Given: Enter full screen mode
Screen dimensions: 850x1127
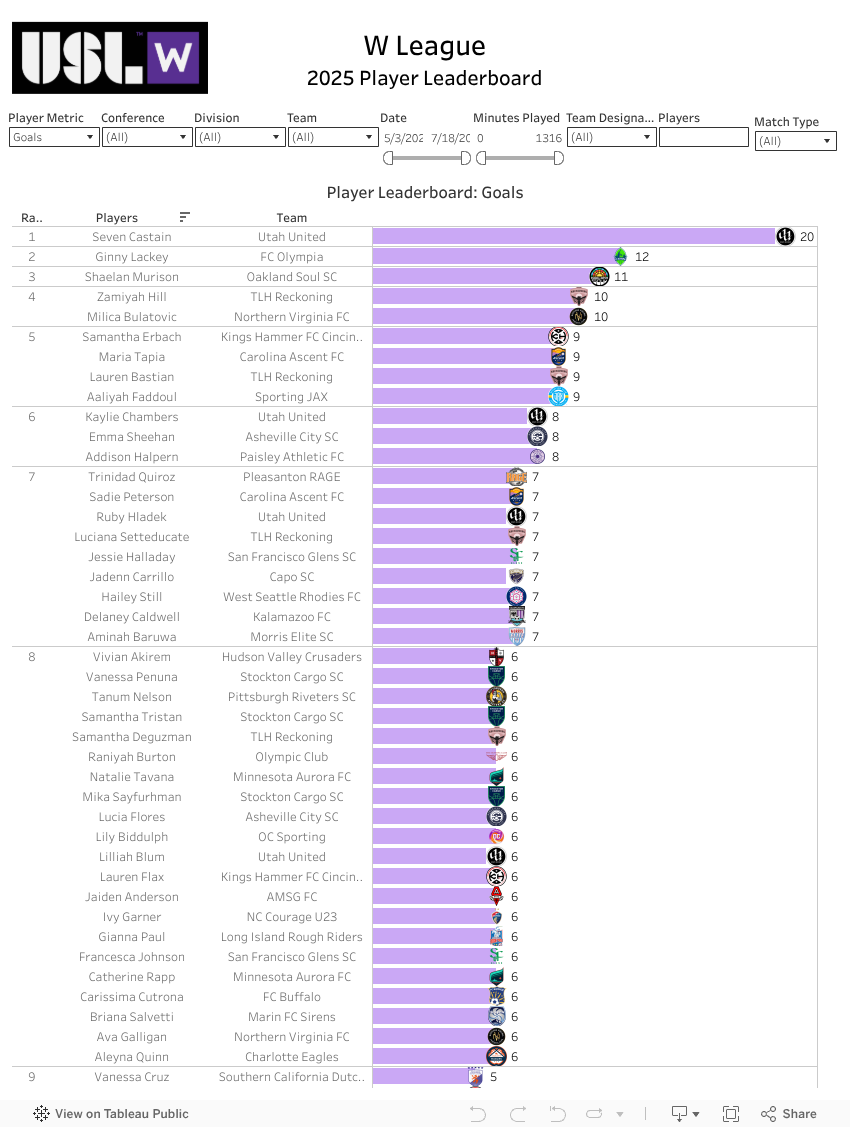Looking at the screenshot, I should (731, 1114).
